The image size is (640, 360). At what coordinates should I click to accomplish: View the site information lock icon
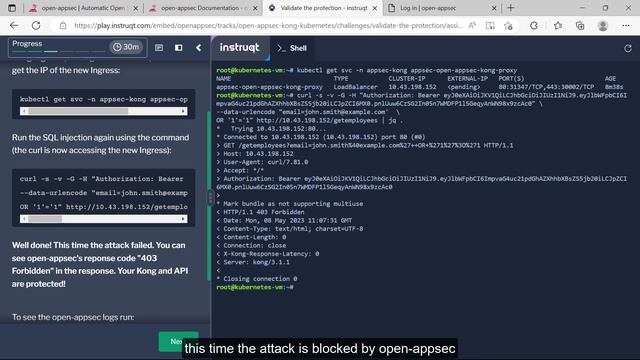click(x=63, y=25)
